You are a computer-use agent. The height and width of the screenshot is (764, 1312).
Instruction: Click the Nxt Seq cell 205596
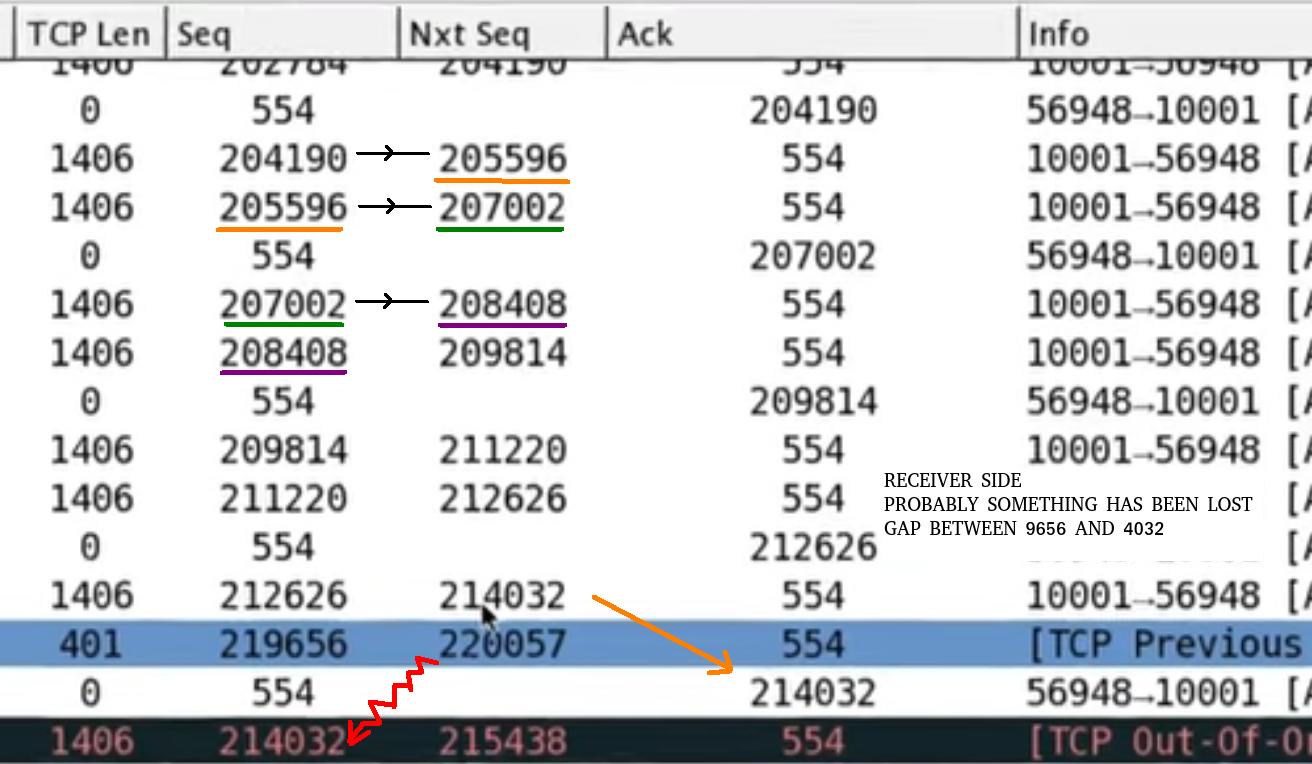click(502, 159)
